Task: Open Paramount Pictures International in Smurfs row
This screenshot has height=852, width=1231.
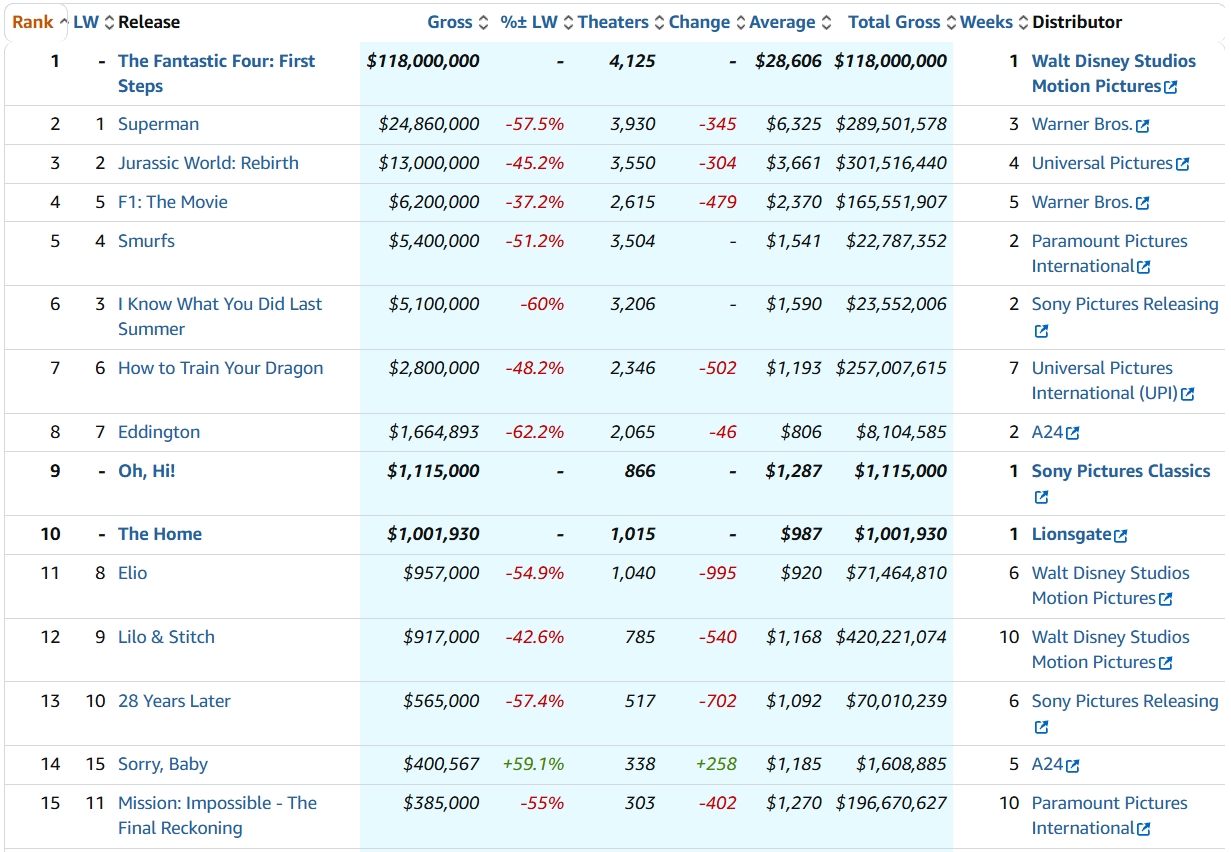Action: [1109, 253]
